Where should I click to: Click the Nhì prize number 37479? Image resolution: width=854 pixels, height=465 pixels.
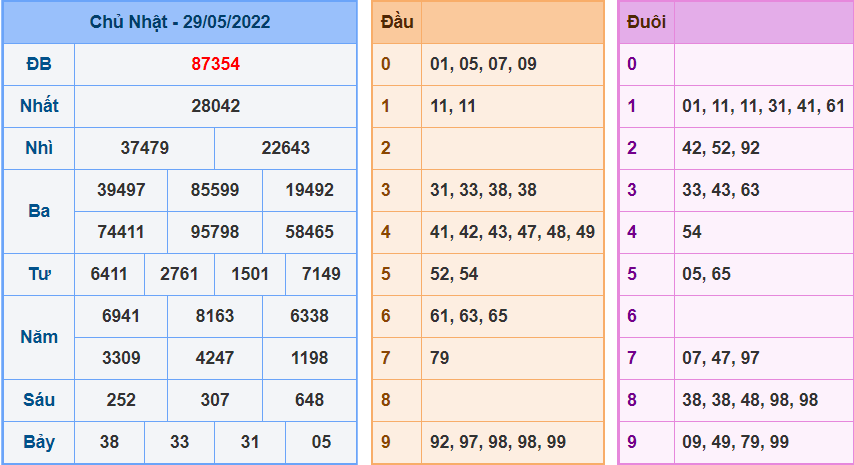(145, 148)
